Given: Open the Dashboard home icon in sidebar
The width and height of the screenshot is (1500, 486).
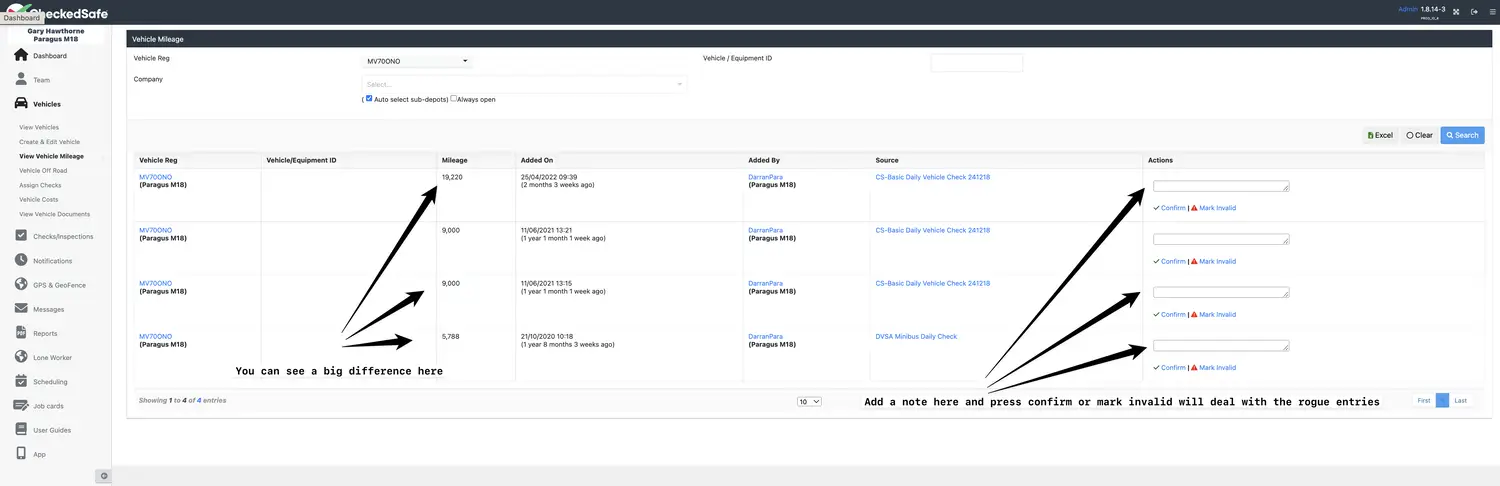Looking at the screenshot, I should tap(21, 55).
